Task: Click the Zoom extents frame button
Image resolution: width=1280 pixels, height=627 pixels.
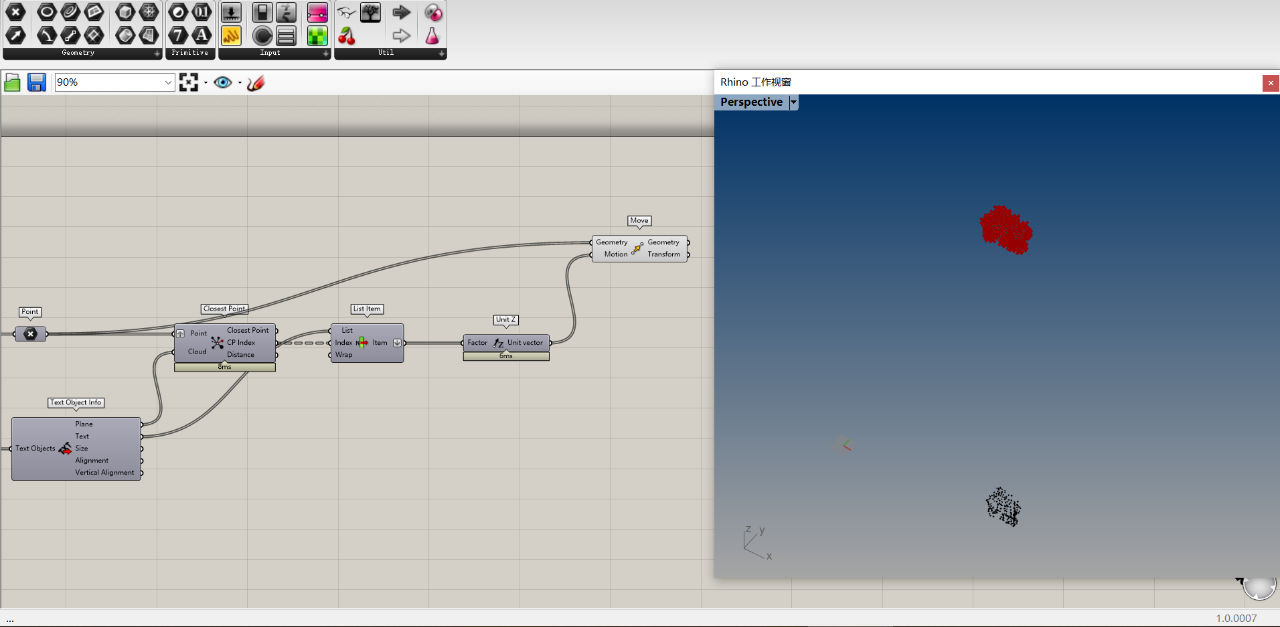Action: click(x=189, y=83)
